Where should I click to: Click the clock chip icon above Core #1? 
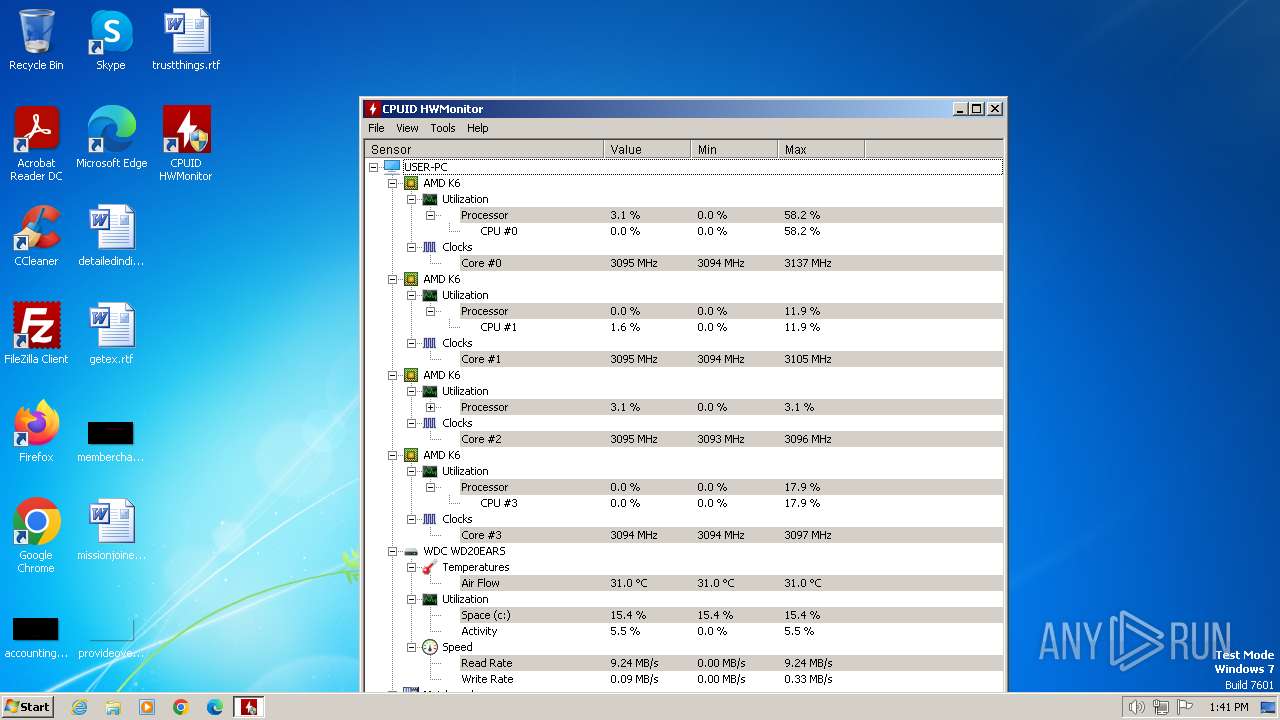[x=430, y=343]
